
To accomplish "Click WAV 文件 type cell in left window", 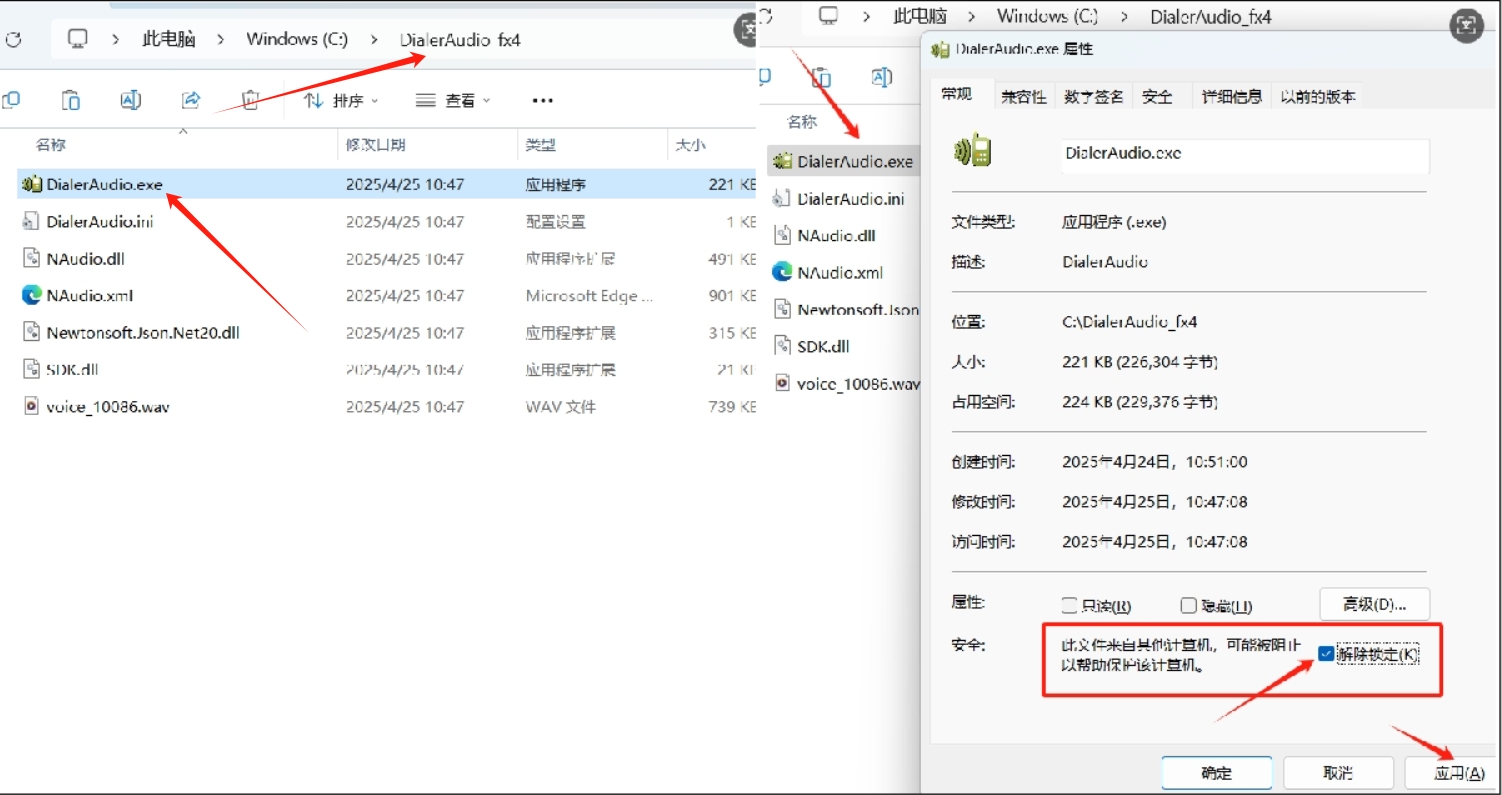I will [x=560, y=406].
